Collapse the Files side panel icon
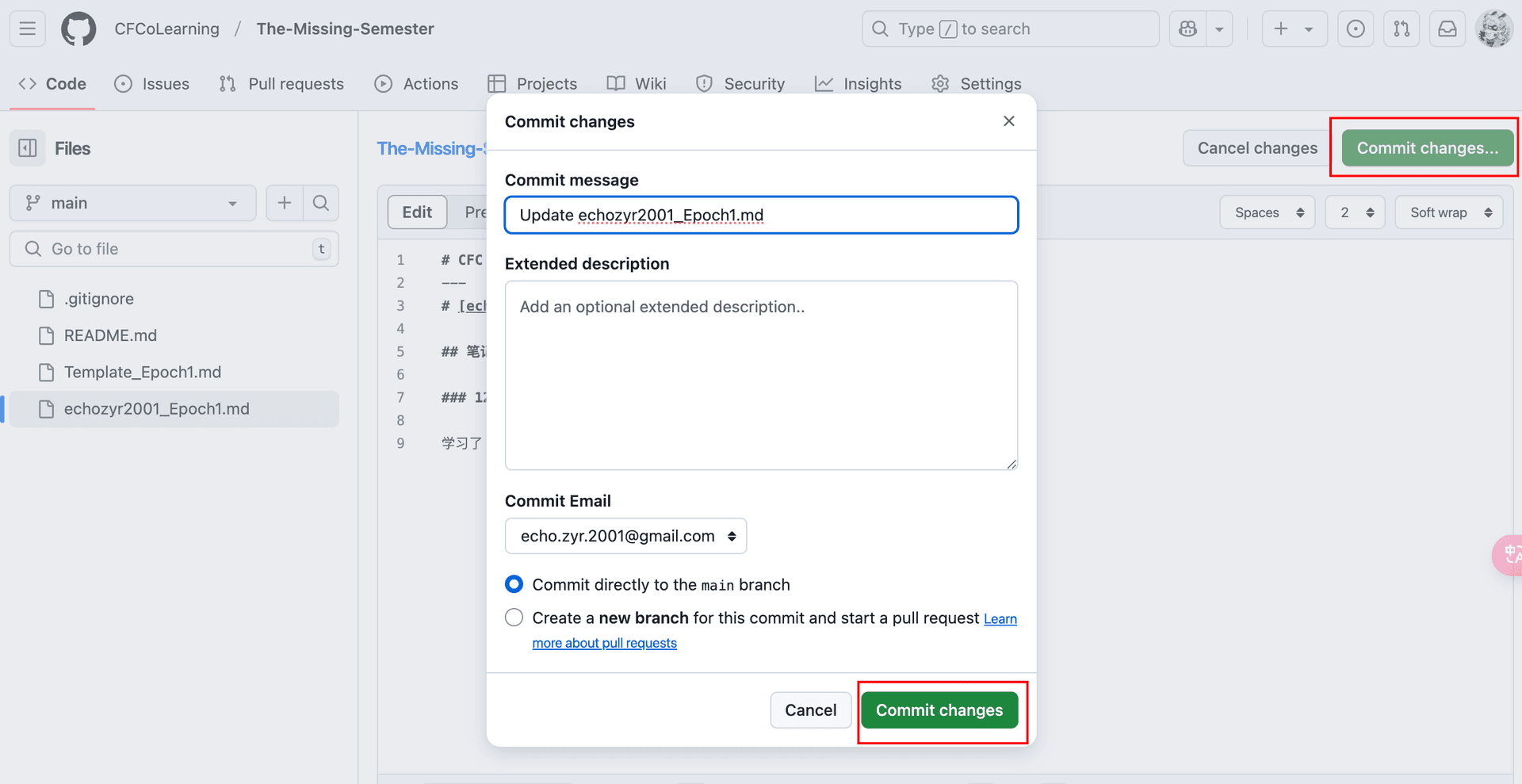This screenshot has height=784, width=1522. [x=28, y=148]
